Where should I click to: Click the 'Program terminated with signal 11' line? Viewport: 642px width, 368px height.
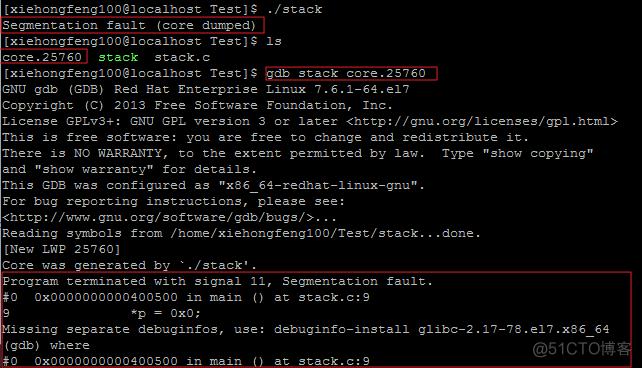click(x=217, y=281)
